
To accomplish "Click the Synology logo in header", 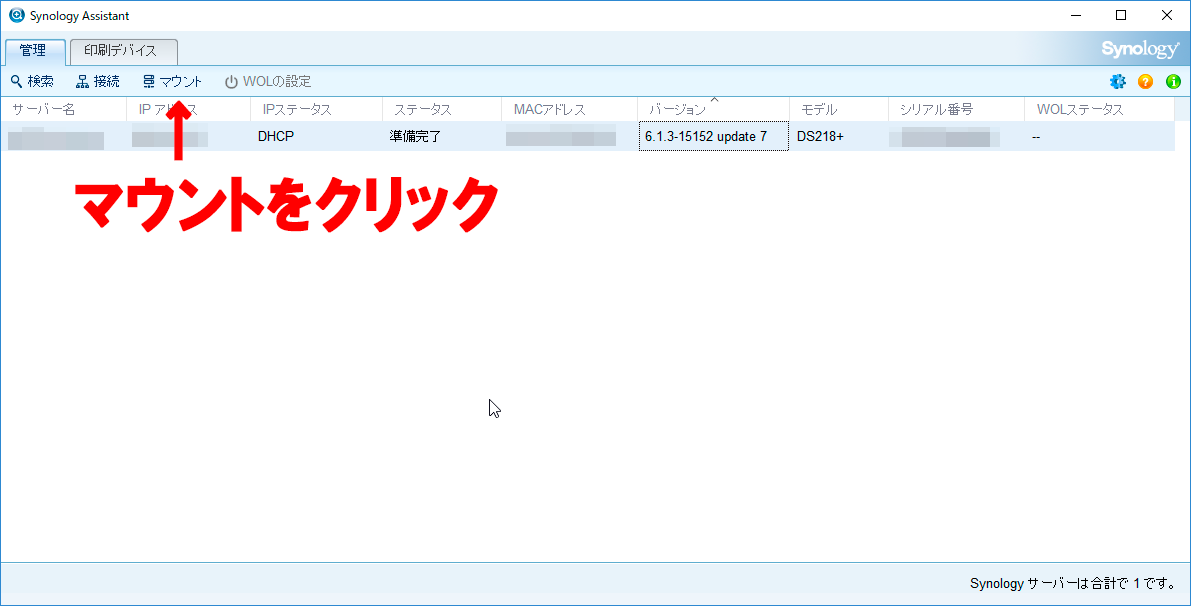I will tap(1140, 49).
